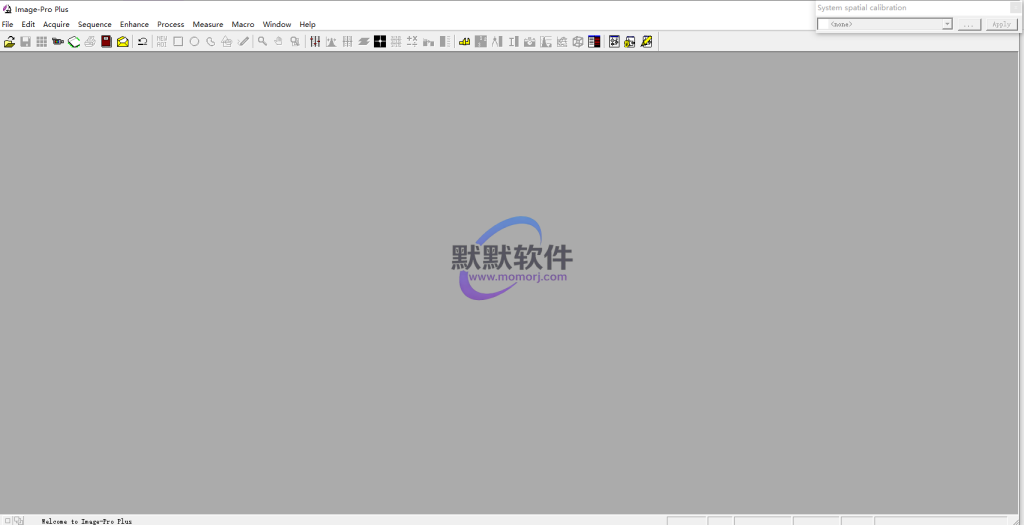Open the spatial calibration dropdown arrow
The width and height of the screenshot is (1024, 525).
click(947, 24)
